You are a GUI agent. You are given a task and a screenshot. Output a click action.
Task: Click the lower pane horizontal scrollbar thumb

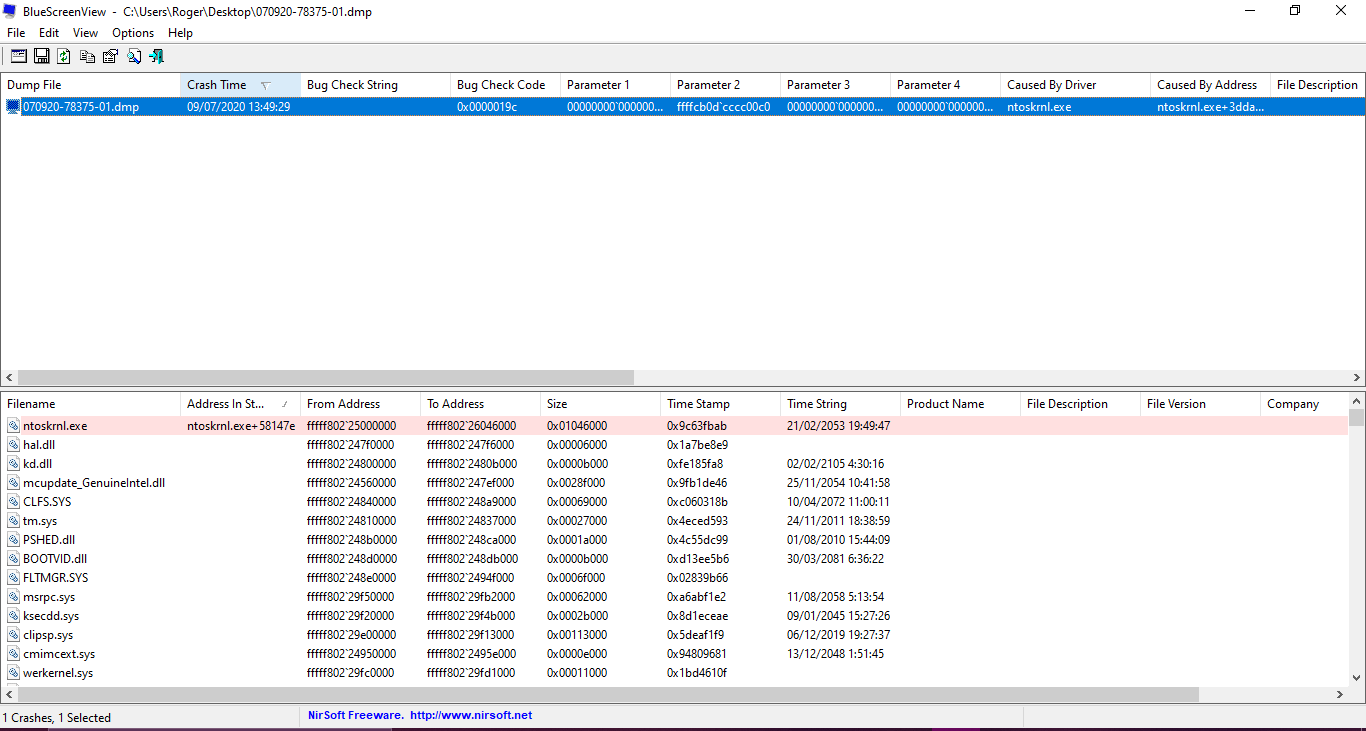point(608,694)
